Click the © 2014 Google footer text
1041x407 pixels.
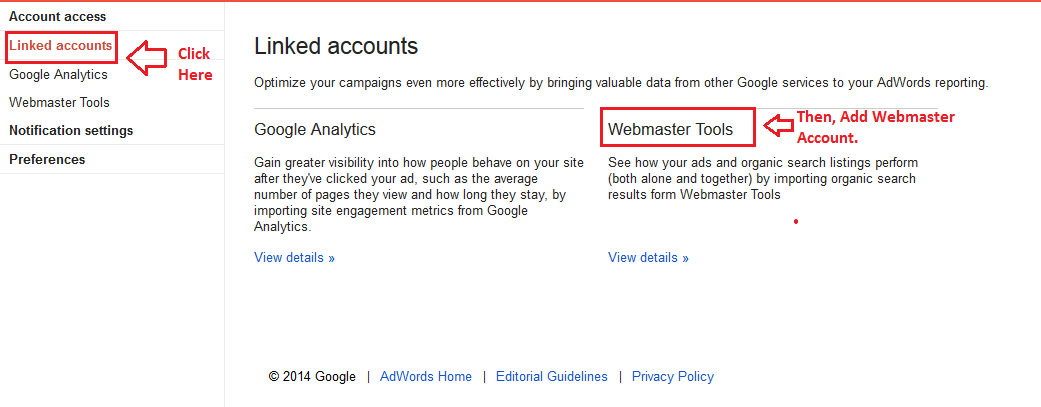tap(312, 377)
